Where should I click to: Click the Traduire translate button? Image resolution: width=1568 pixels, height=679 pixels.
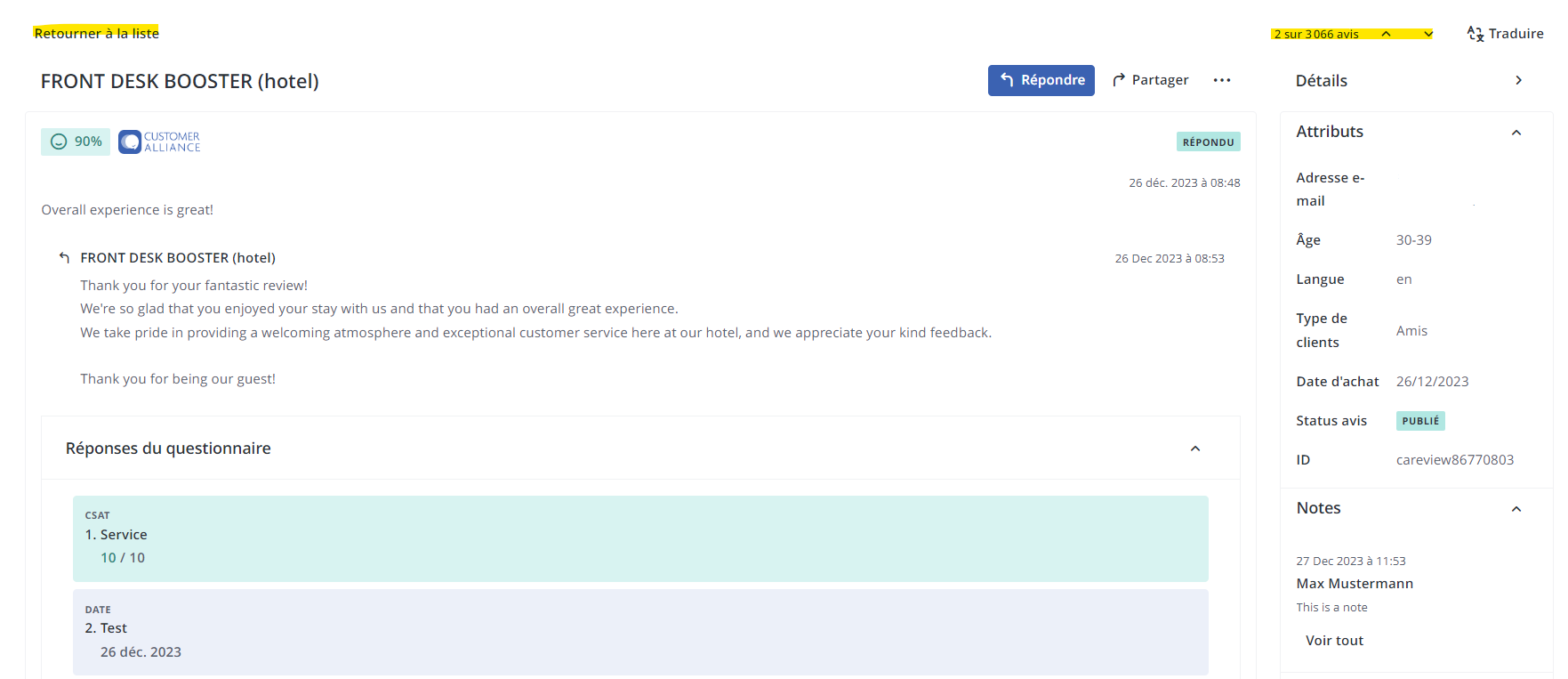click(x=1505, y=34)
